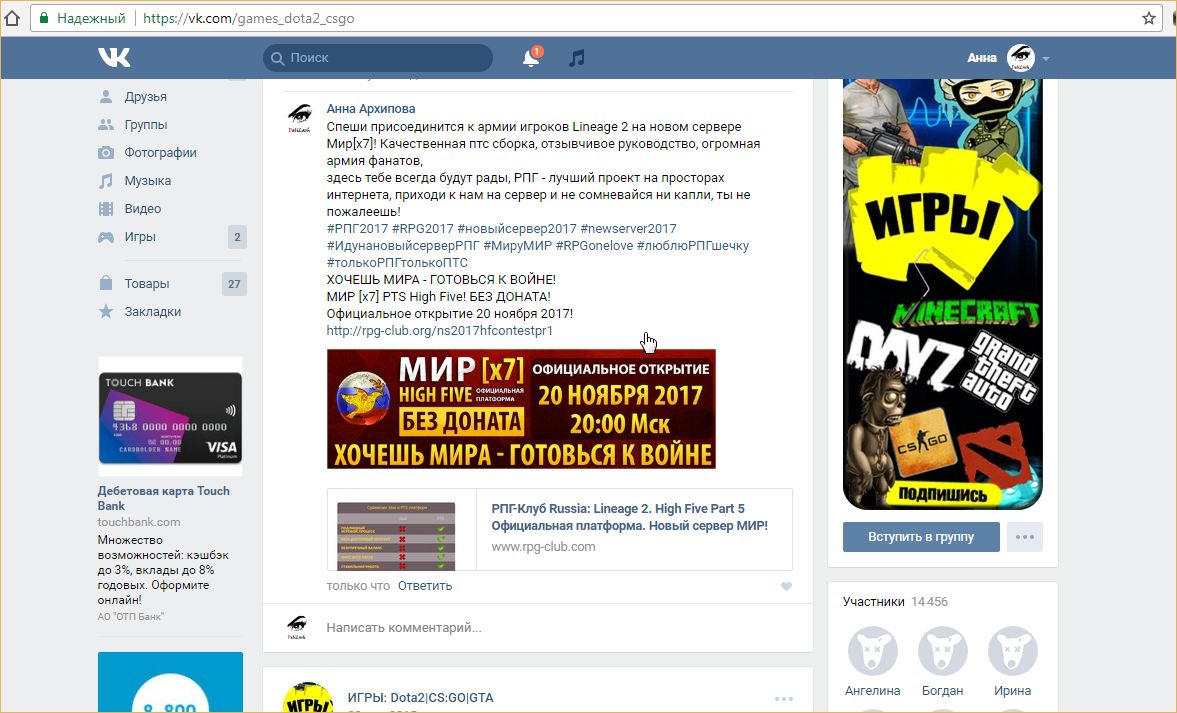Expand the profile menu arrow beside Анна
1177x713 pixels.
click(1046, 59)
